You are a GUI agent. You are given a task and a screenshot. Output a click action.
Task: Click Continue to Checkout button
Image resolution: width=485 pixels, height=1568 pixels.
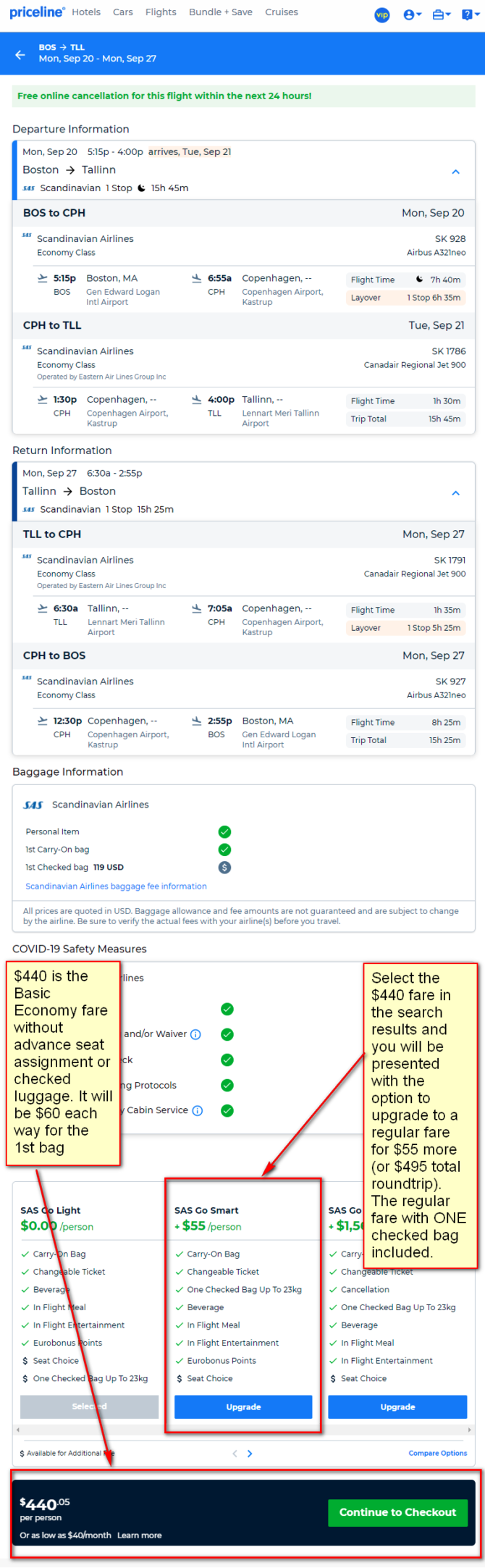[x=397, y=1512]
